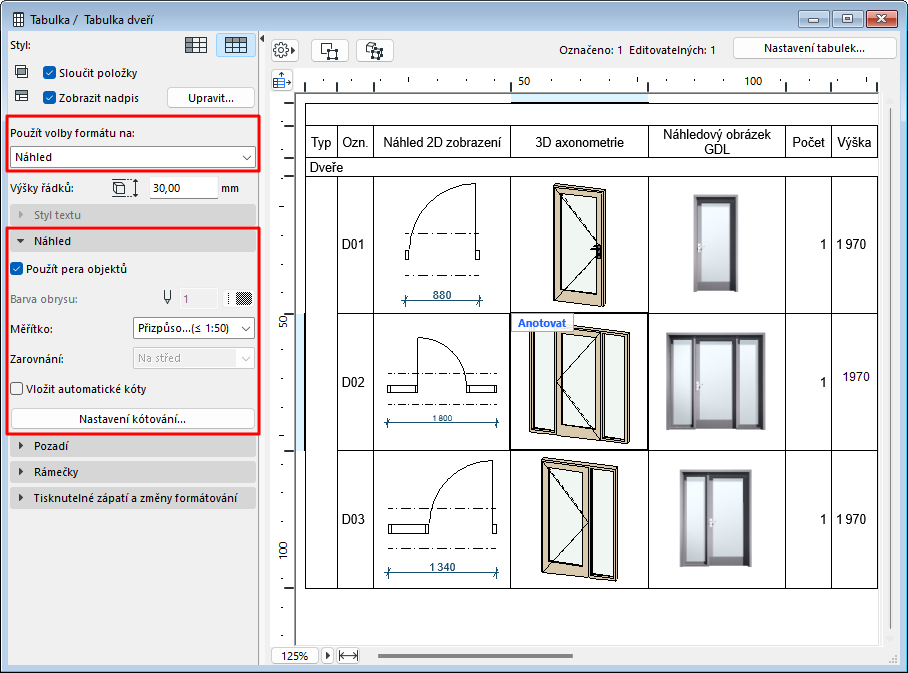Open the Použít volby formátu na dropdown
Viewport: 908px width, 673px height.
coord(132,157)
